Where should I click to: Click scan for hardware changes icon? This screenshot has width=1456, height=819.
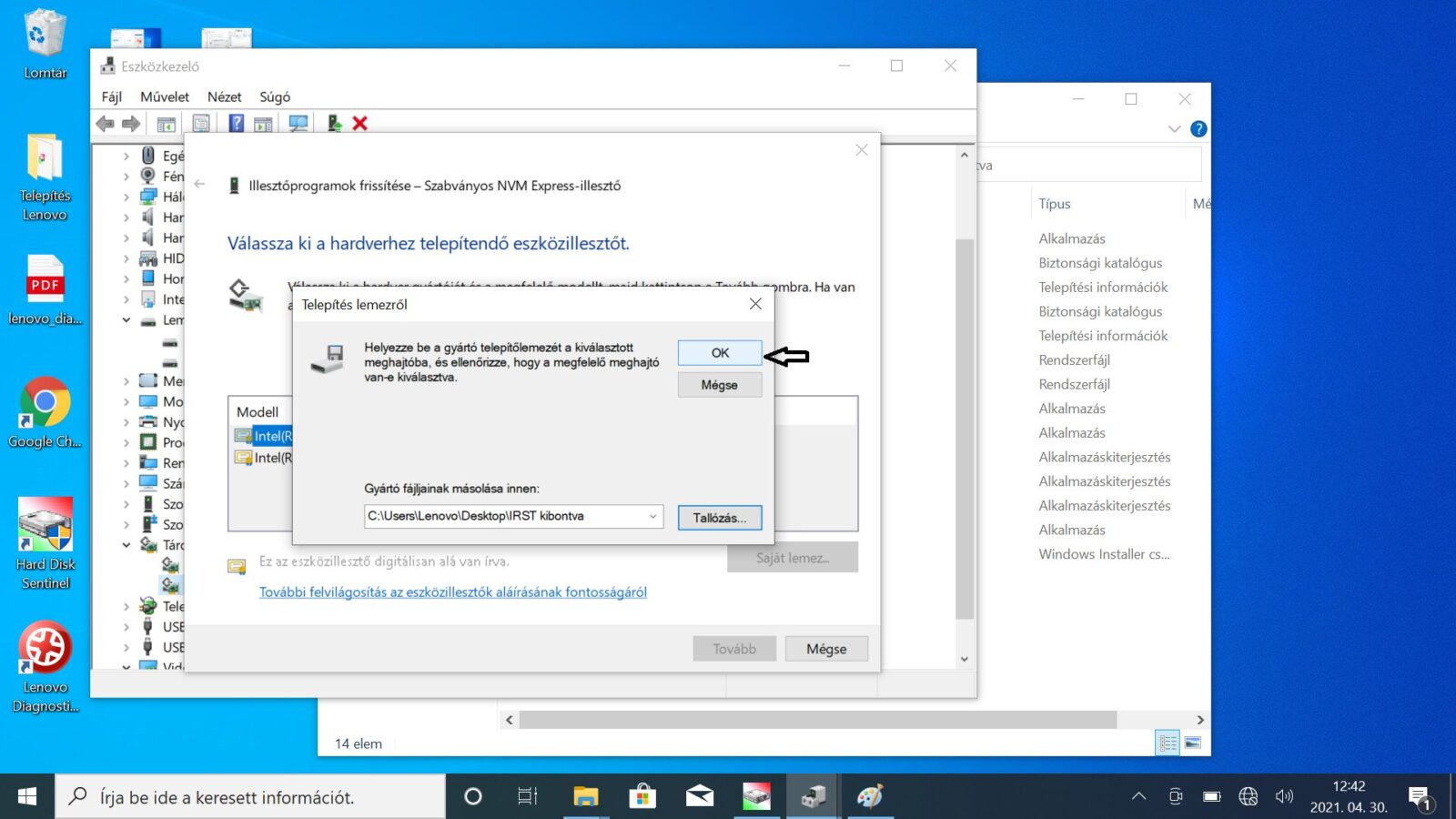(x=298, y=124)
